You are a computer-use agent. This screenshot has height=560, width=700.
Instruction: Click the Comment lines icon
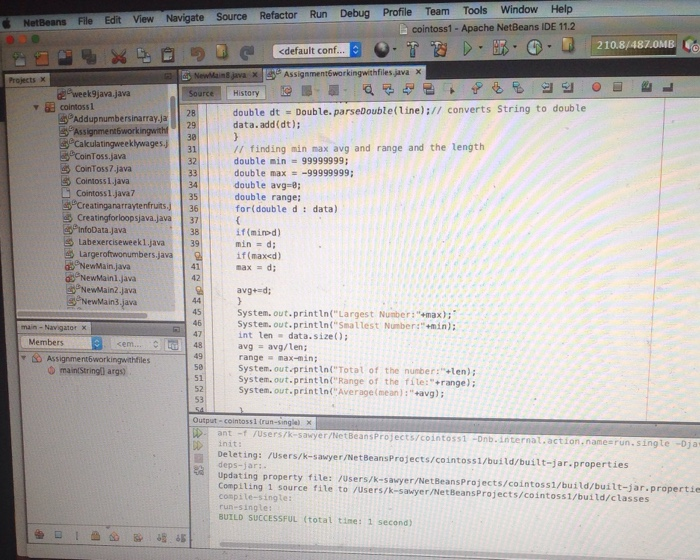click(x=646, y=87)
